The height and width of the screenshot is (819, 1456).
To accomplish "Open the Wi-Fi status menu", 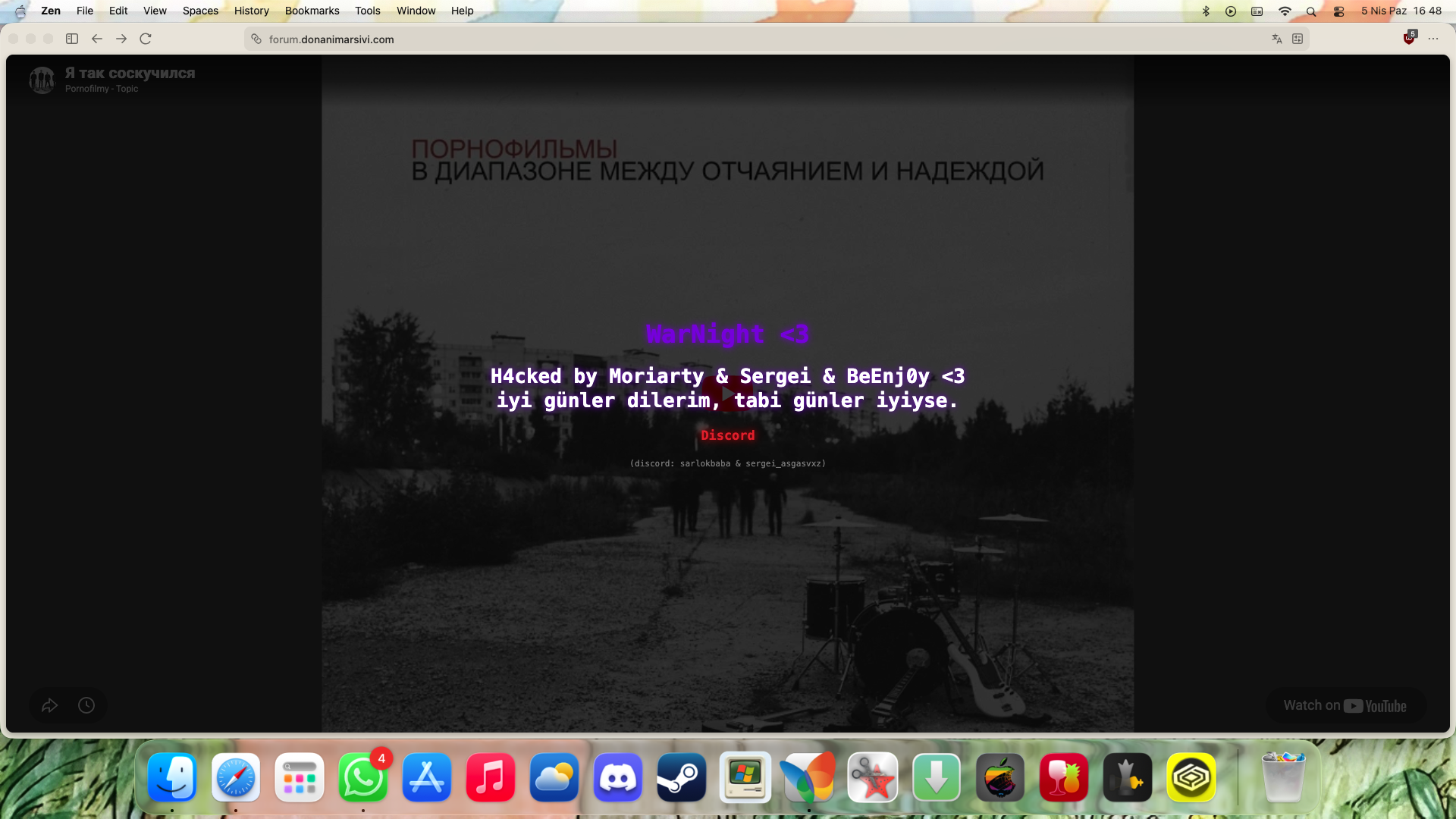I will tap(1285, 11).
